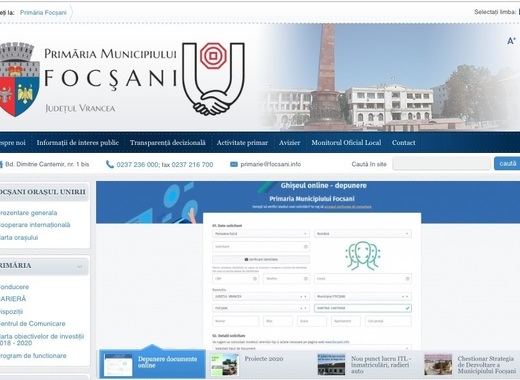Open Transparență decizională menu
The width and height of the screenshot is (520, 380).
(x=168, y=143)
